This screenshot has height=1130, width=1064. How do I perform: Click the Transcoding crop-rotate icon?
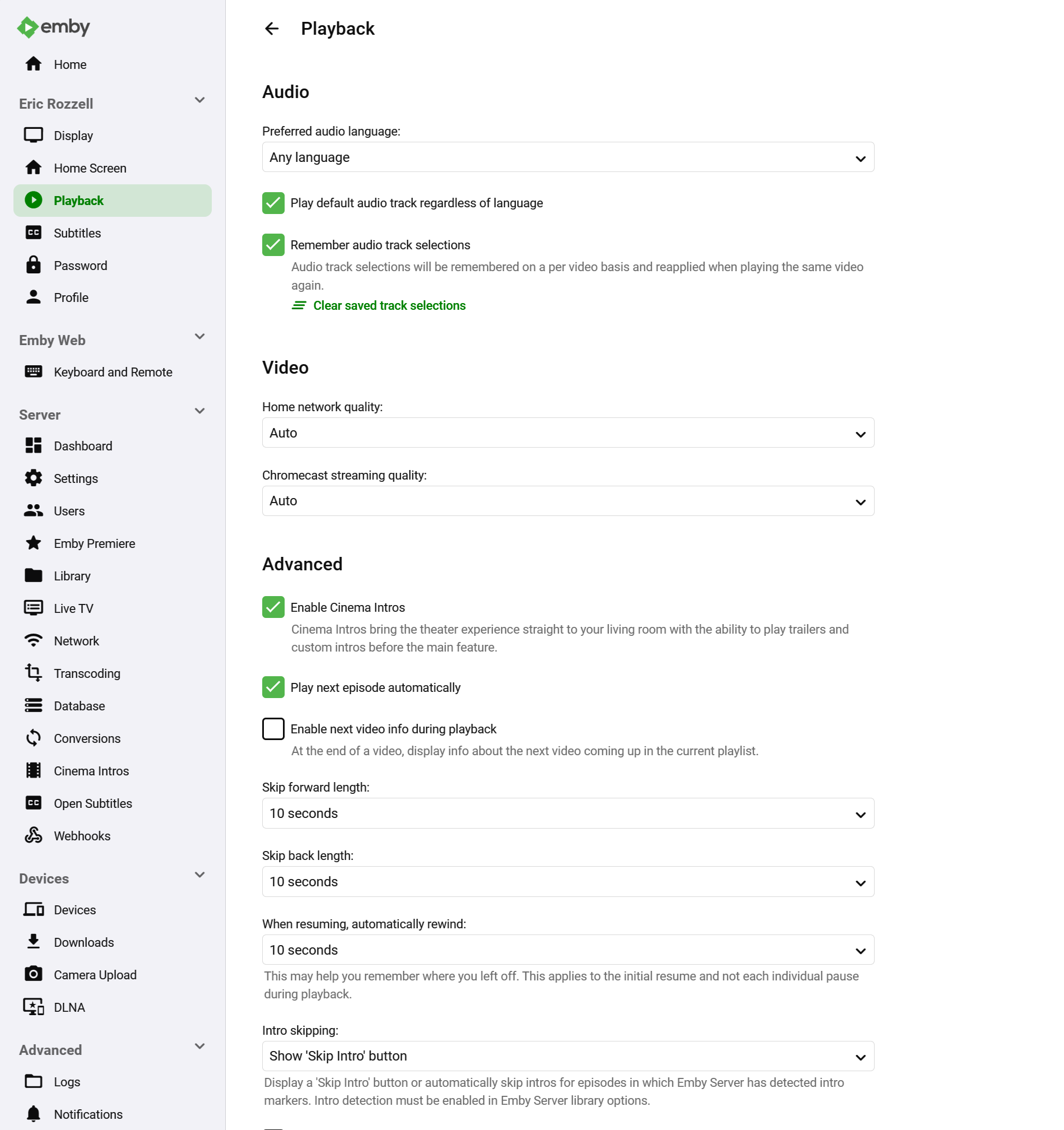pyautogui.click(x=34, y=673)
